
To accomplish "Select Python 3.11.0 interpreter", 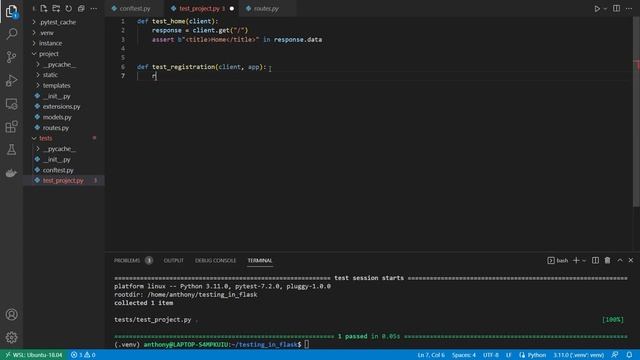I will [578, 355].
